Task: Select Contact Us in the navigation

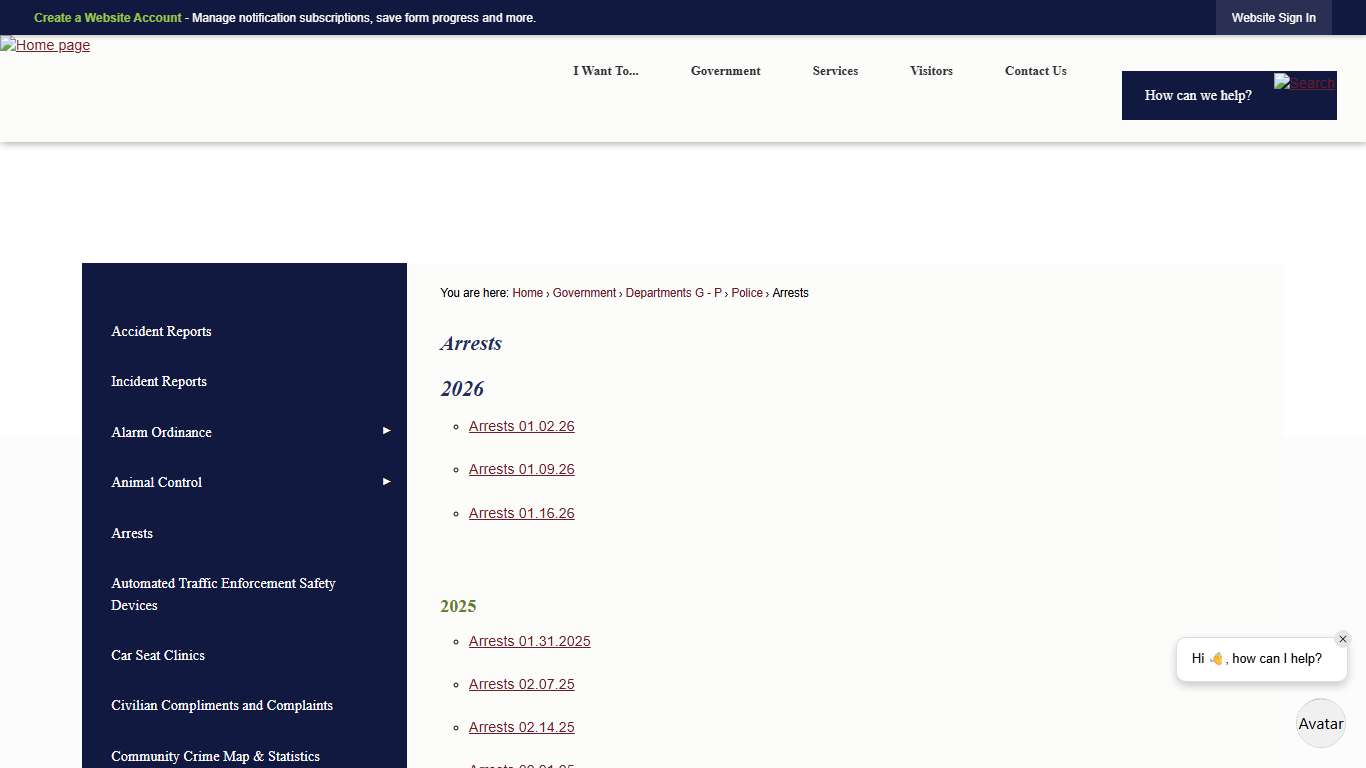Action: 1035,71
